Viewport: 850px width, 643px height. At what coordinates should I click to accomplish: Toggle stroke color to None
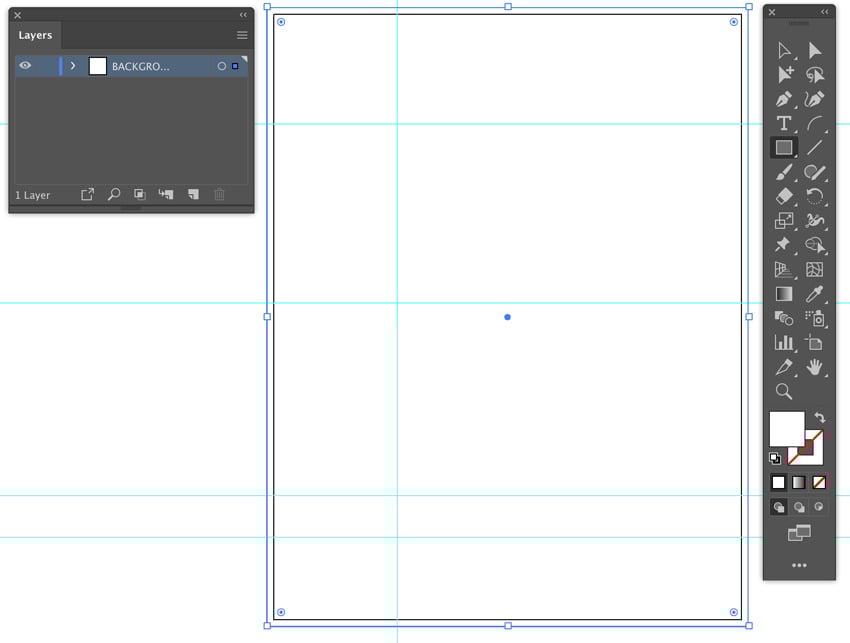coord(821,481)
